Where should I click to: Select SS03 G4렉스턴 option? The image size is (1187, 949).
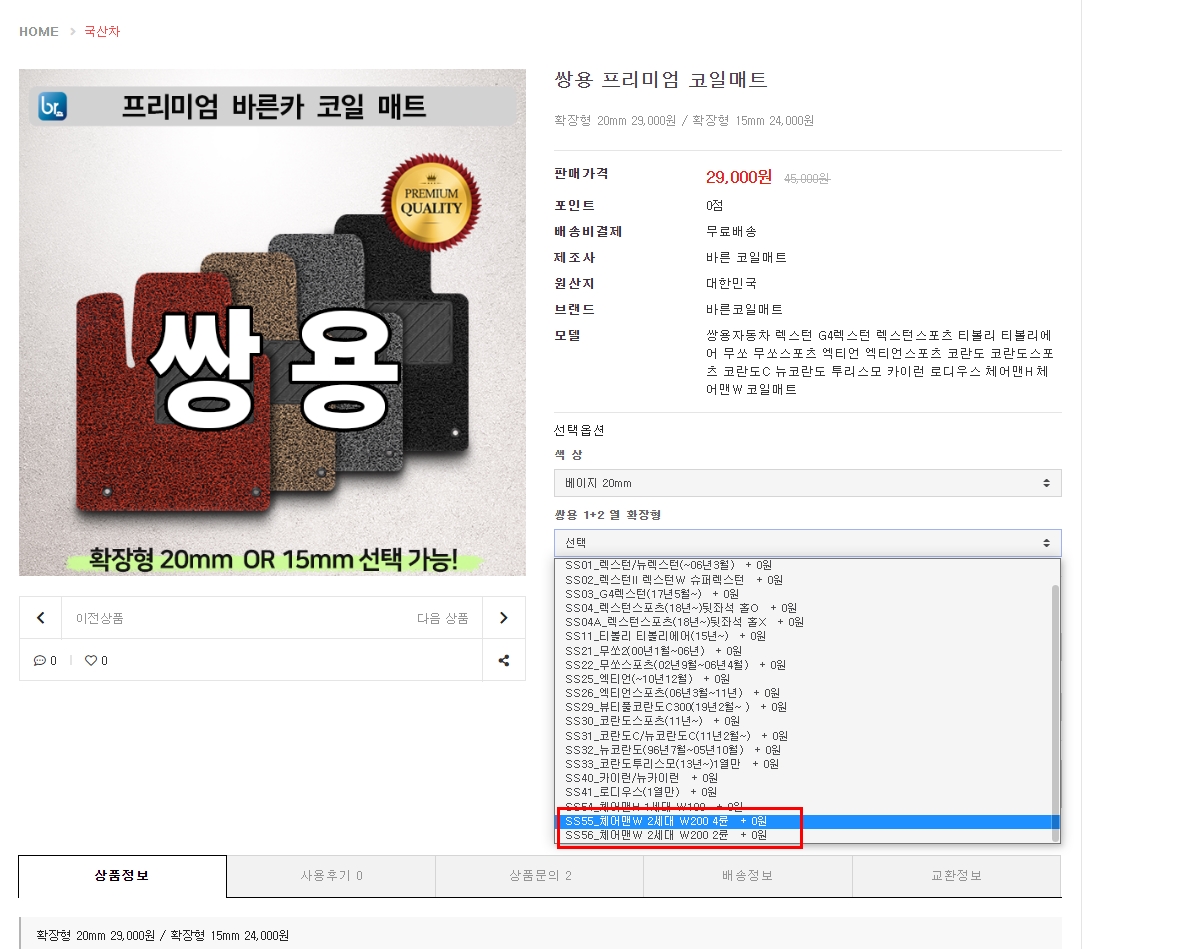(x=652, y=594)
